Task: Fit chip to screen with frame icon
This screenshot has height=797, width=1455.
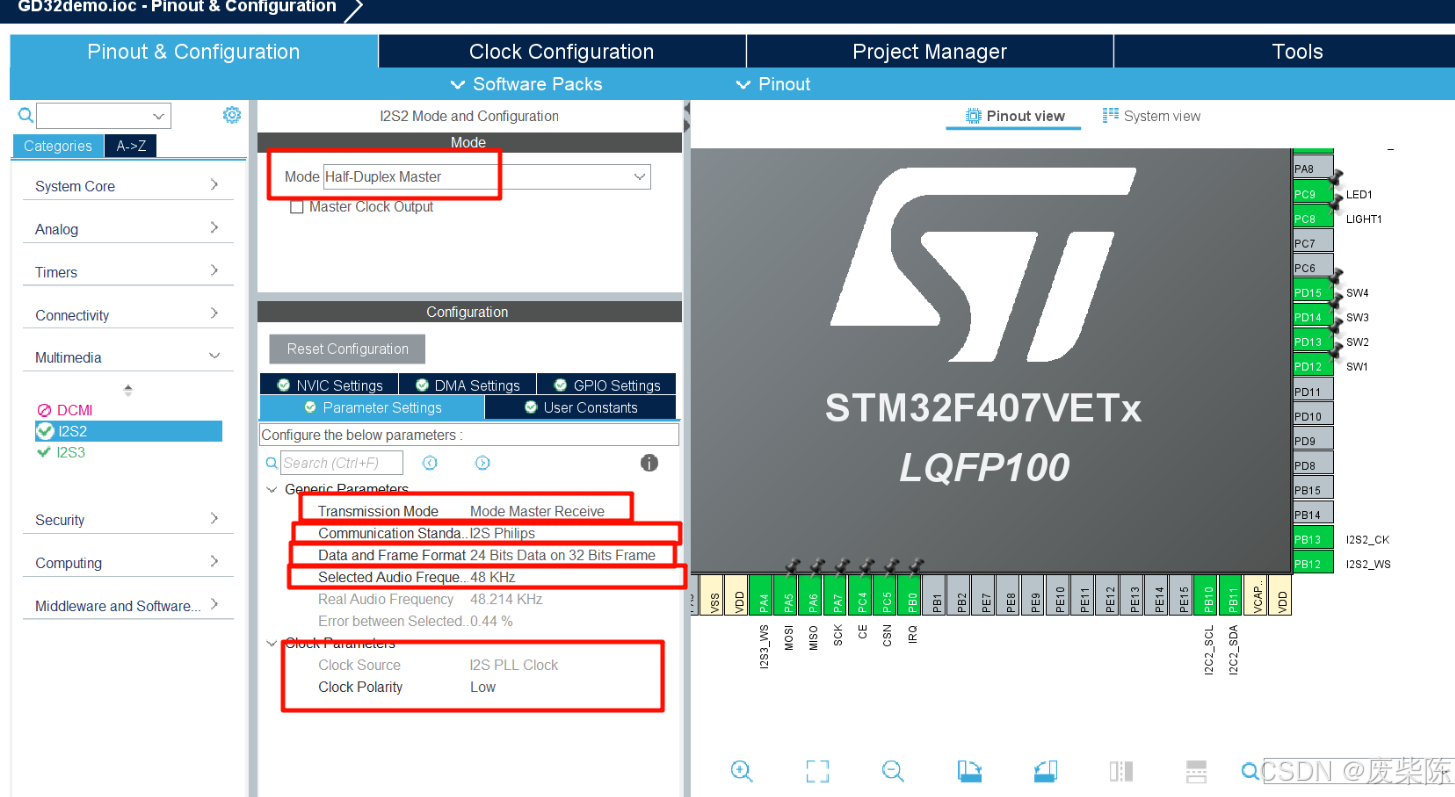Action: 818,770
